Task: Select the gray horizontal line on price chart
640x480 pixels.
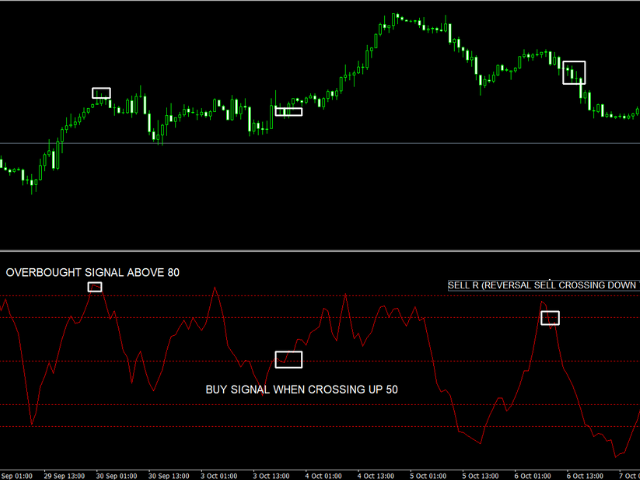Action: 320,144
